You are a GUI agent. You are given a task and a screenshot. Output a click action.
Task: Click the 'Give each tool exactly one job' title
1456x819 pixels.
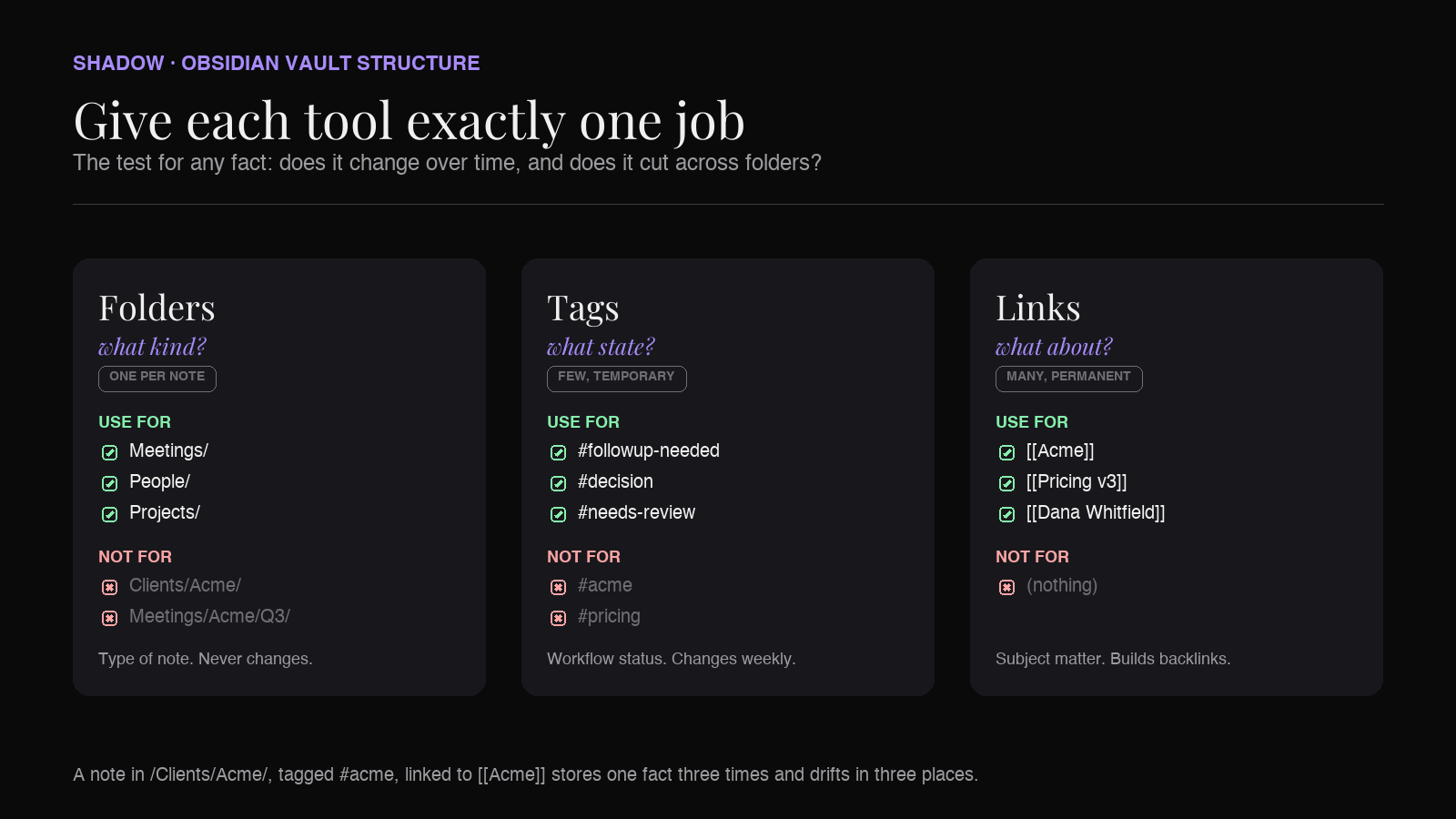point(409,121)
